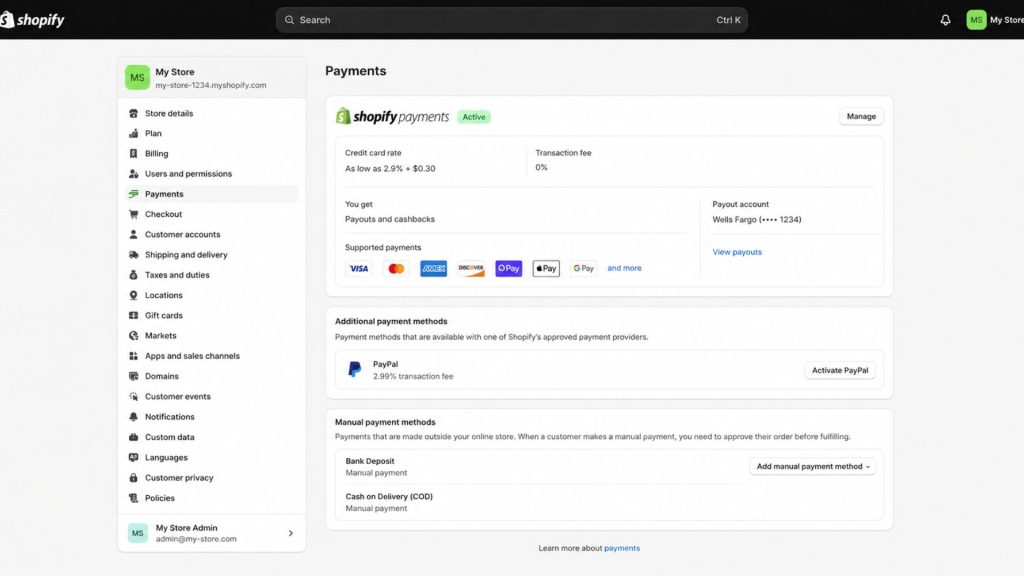Image resolution: width=1024 pixels, height=576 pixels.
Task: Click '2.99% transaction fee' under PayPal
Action: pos(413,376)
